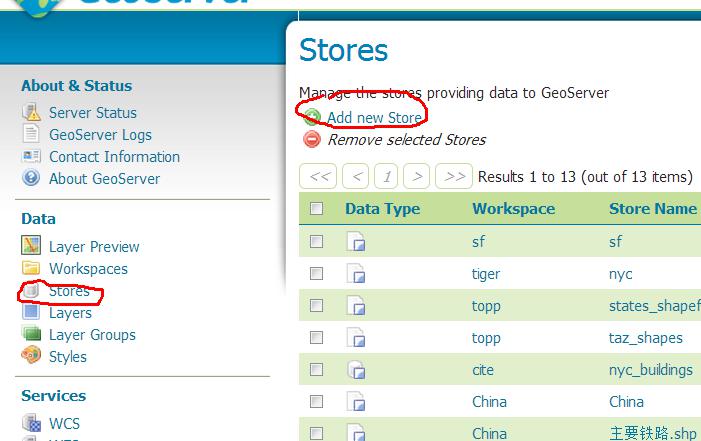The width and height of the screenshot is (701, 441).
Task: Open About GeoServer page
Action: [105, 178]
